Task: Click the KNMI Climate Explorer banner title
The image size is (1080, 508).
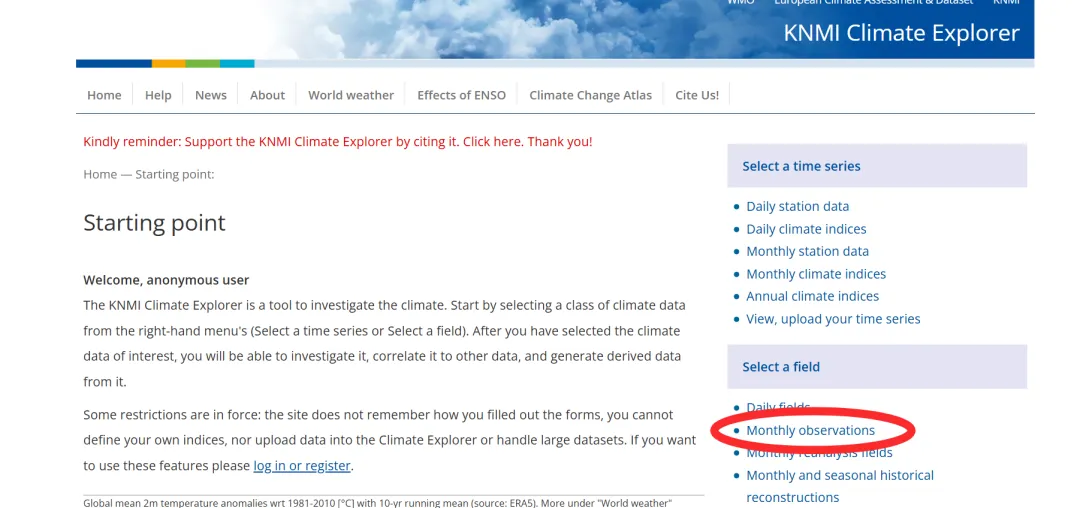Action: [902, 33]
